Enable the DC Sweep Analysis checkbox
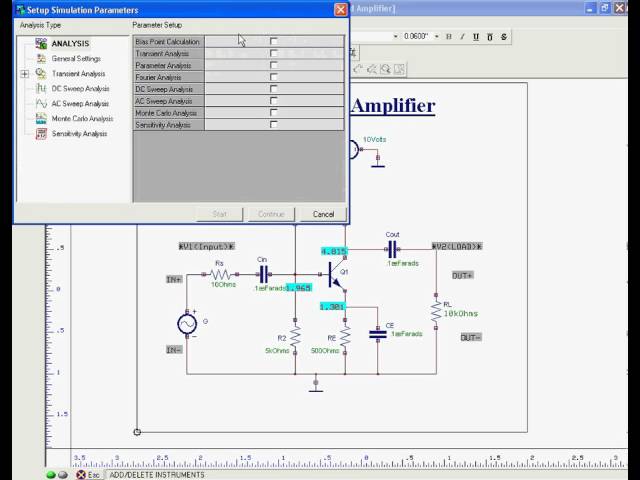640x480 pixels. [x=273, y=89]
